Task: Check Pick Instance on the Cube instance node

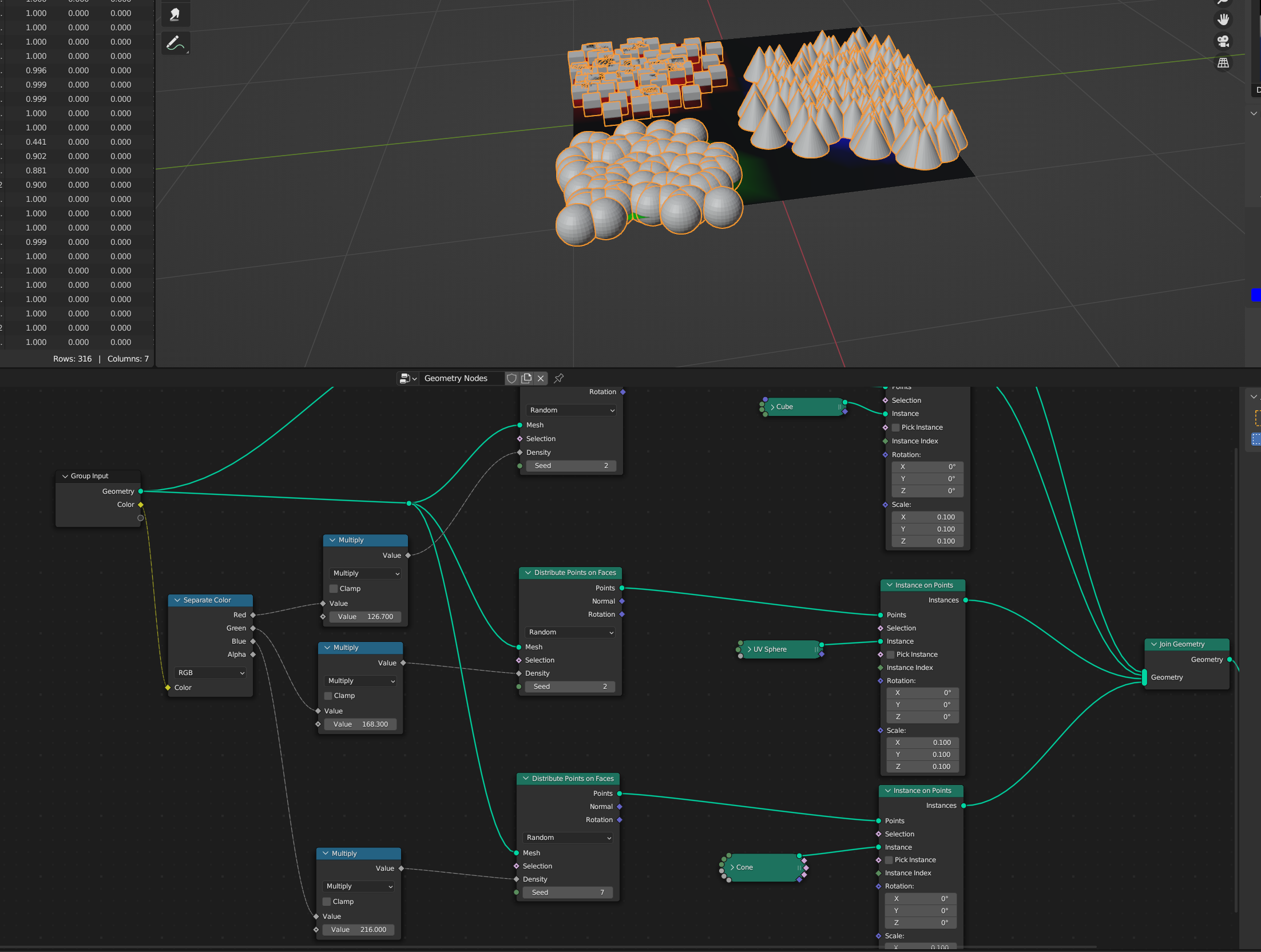Action: coord(896,427)
